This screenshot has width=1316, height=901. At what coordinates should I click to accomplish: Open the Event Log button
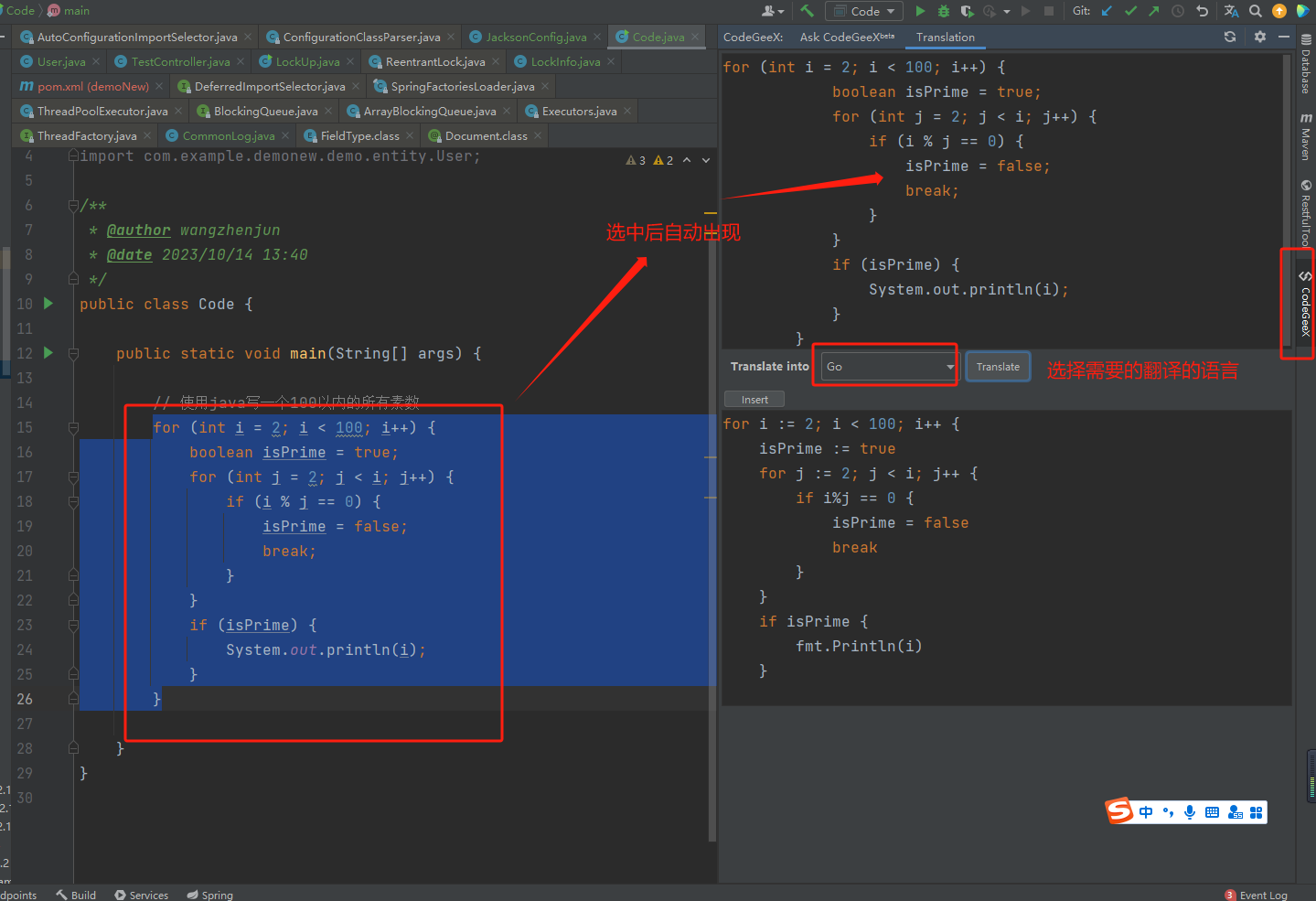pos(1256,895)
